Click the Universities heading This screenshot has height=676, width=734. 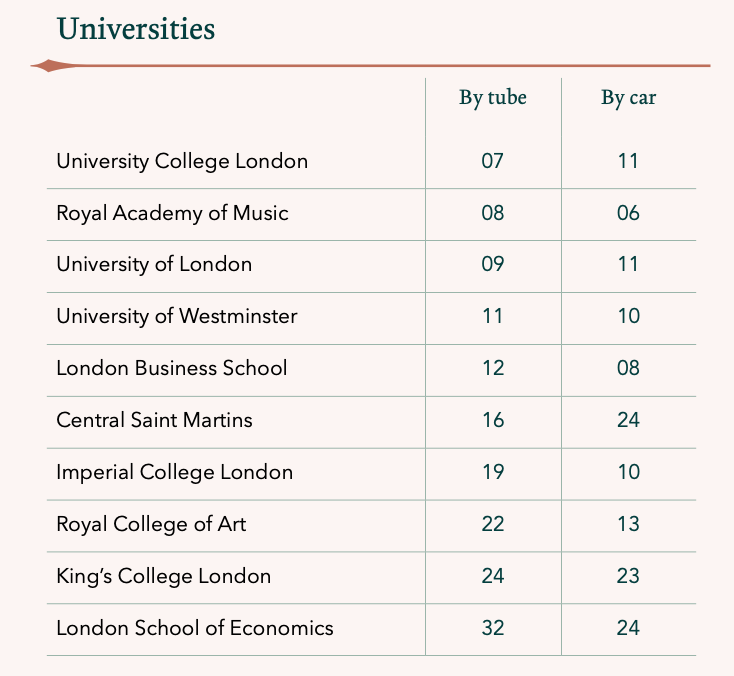(136, 29)
